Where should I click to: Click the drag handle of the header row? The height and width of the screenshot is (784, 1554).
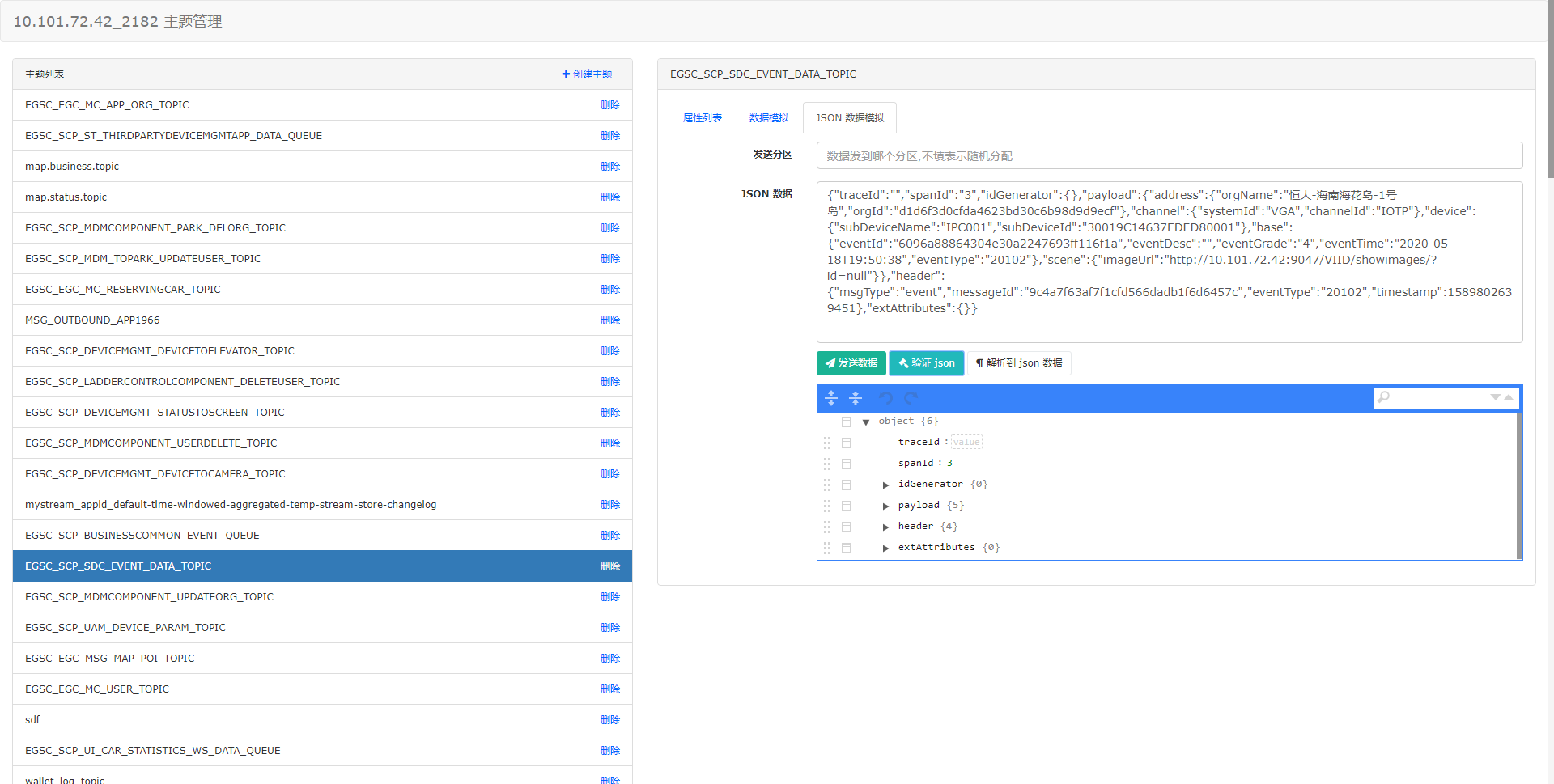(827, 527)
